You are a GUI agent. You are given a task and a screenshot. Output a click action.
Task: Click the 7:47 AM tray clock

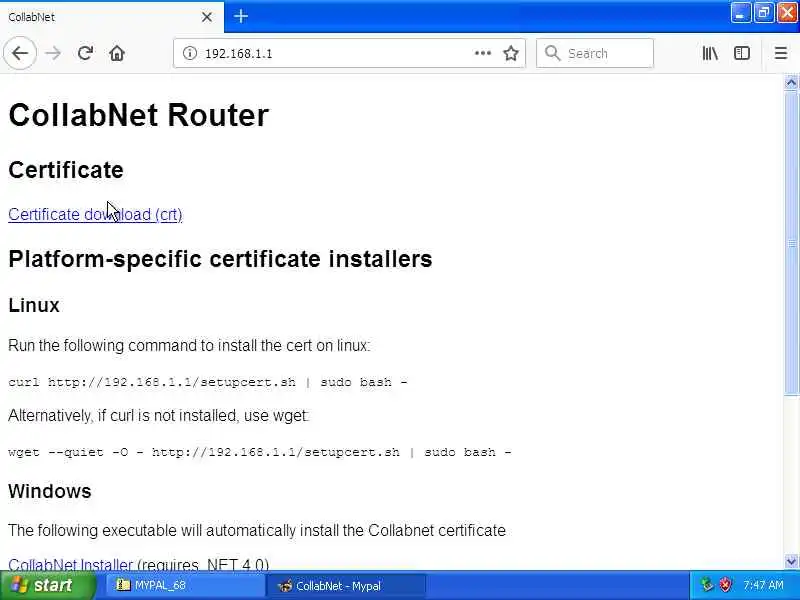point(763,585)
